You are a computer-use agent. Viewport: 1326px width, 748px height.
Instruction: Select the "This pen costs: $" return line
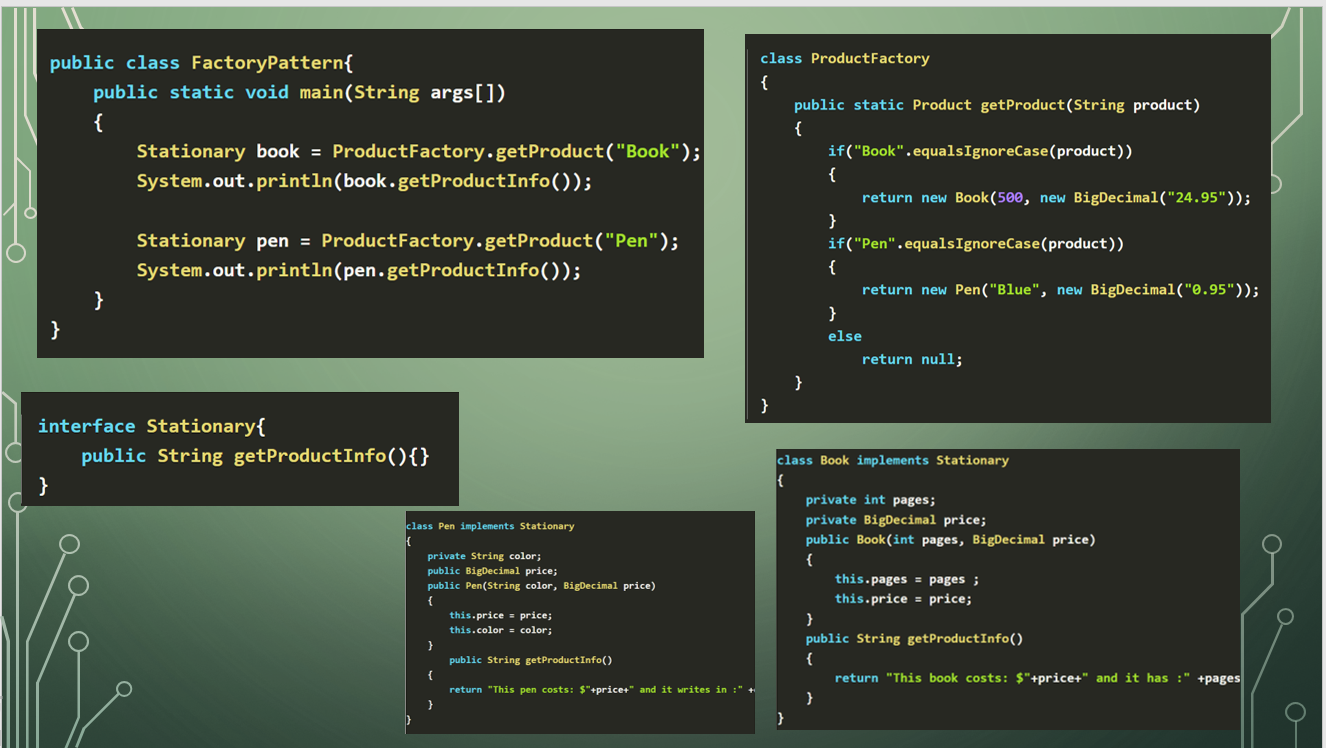[602, 690]
